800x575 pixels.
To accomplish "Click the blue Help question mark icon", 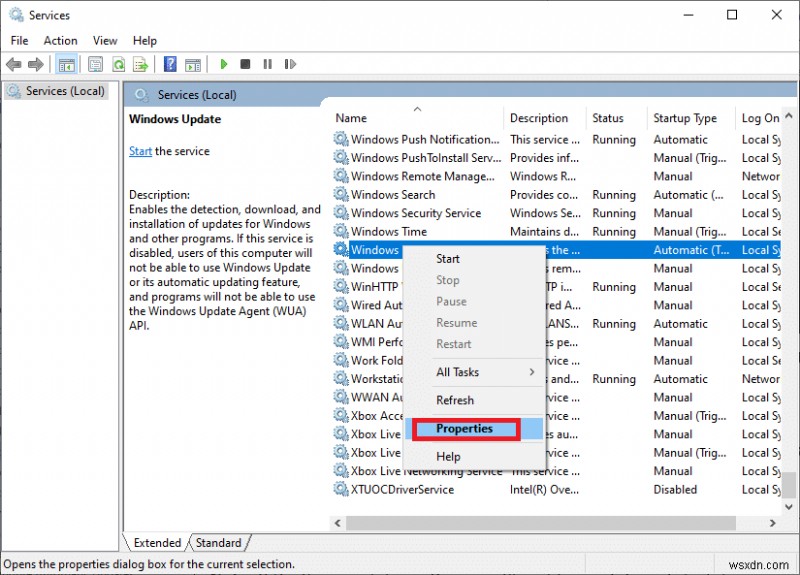I will pos(170,64).
